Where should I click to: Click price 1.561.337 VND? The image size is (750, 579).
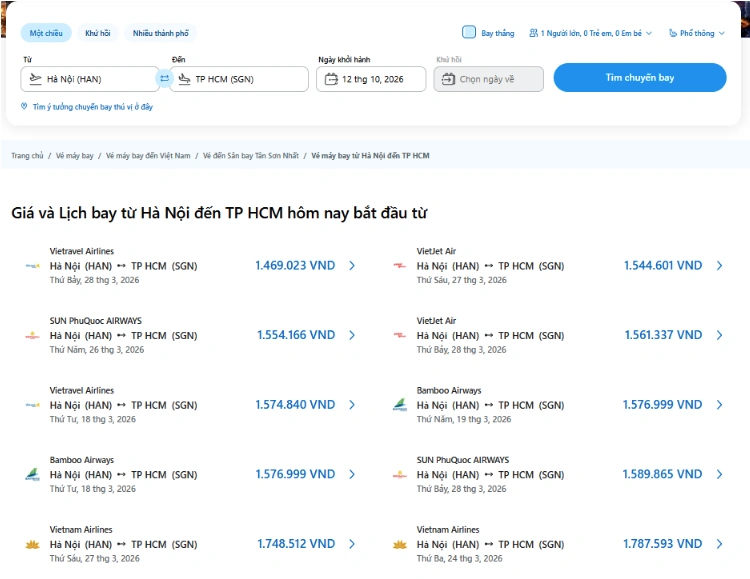(663, 335)
